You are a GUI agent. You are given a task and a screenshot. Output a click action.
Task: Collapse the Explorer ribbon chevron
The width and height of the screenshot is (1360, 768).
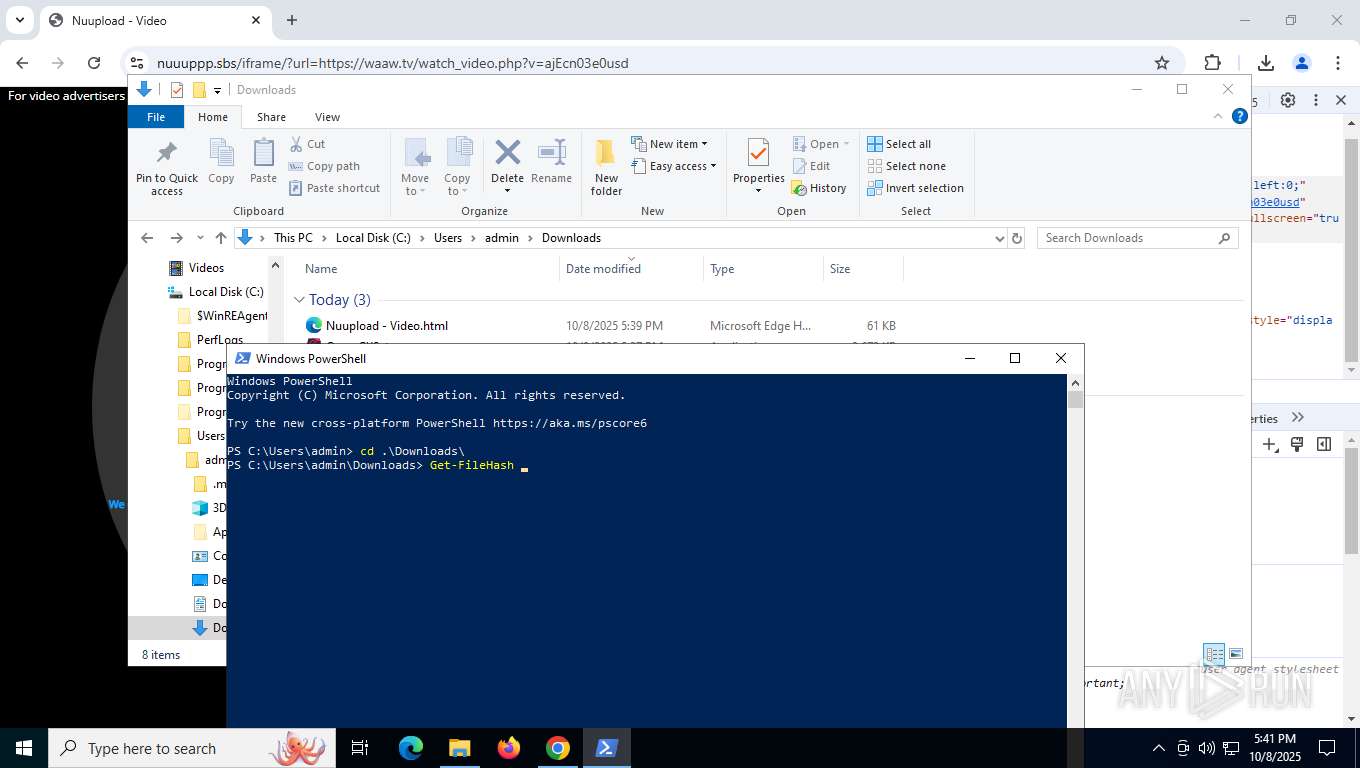tap(1218, 116)
